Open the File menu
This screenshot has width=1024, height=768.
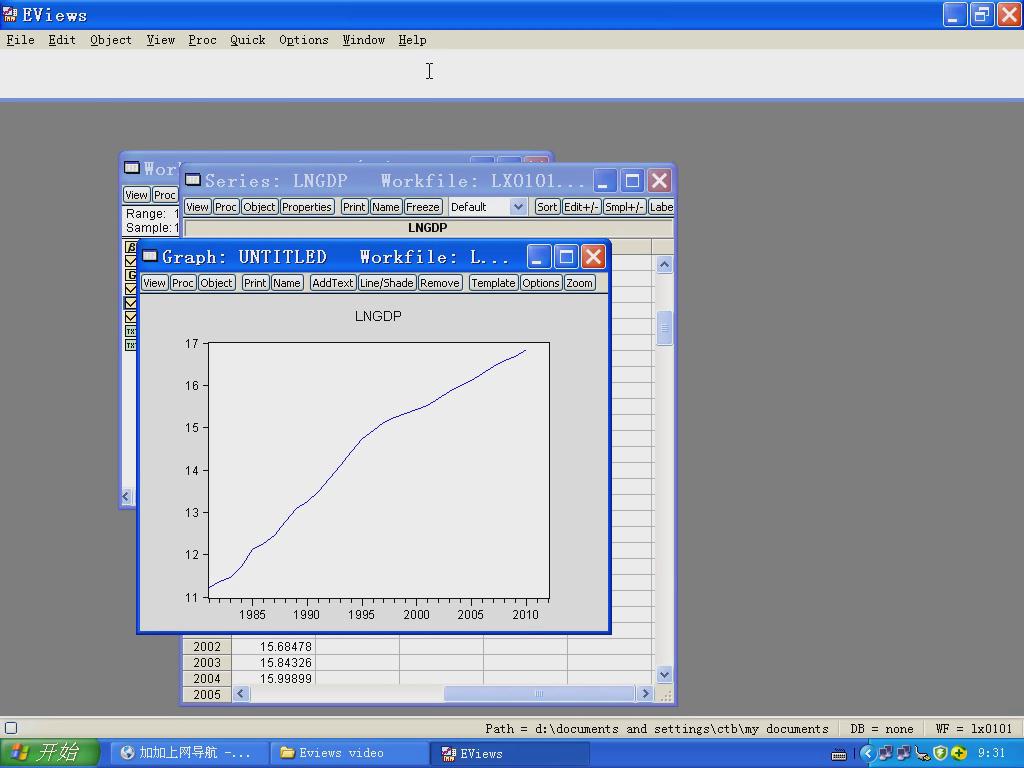[20, 40]
